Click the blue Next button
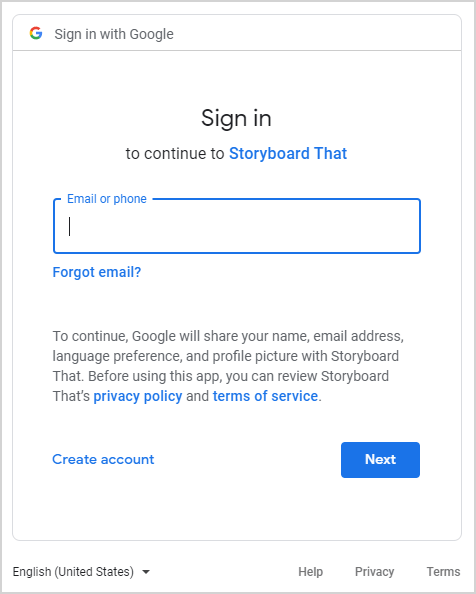This screenshot has height=594, width=476. click(x=380, y=460)
